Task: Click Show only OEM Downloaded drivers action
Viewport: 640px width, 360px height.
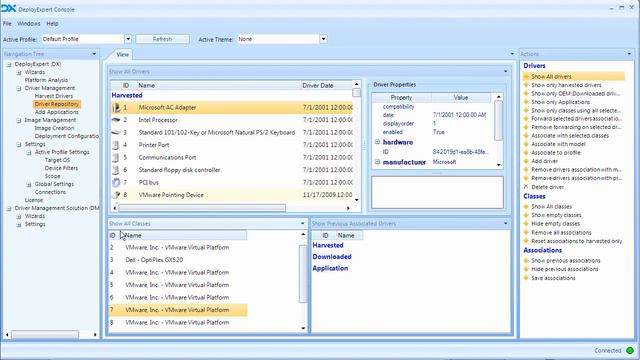Action: click(576, 93)
